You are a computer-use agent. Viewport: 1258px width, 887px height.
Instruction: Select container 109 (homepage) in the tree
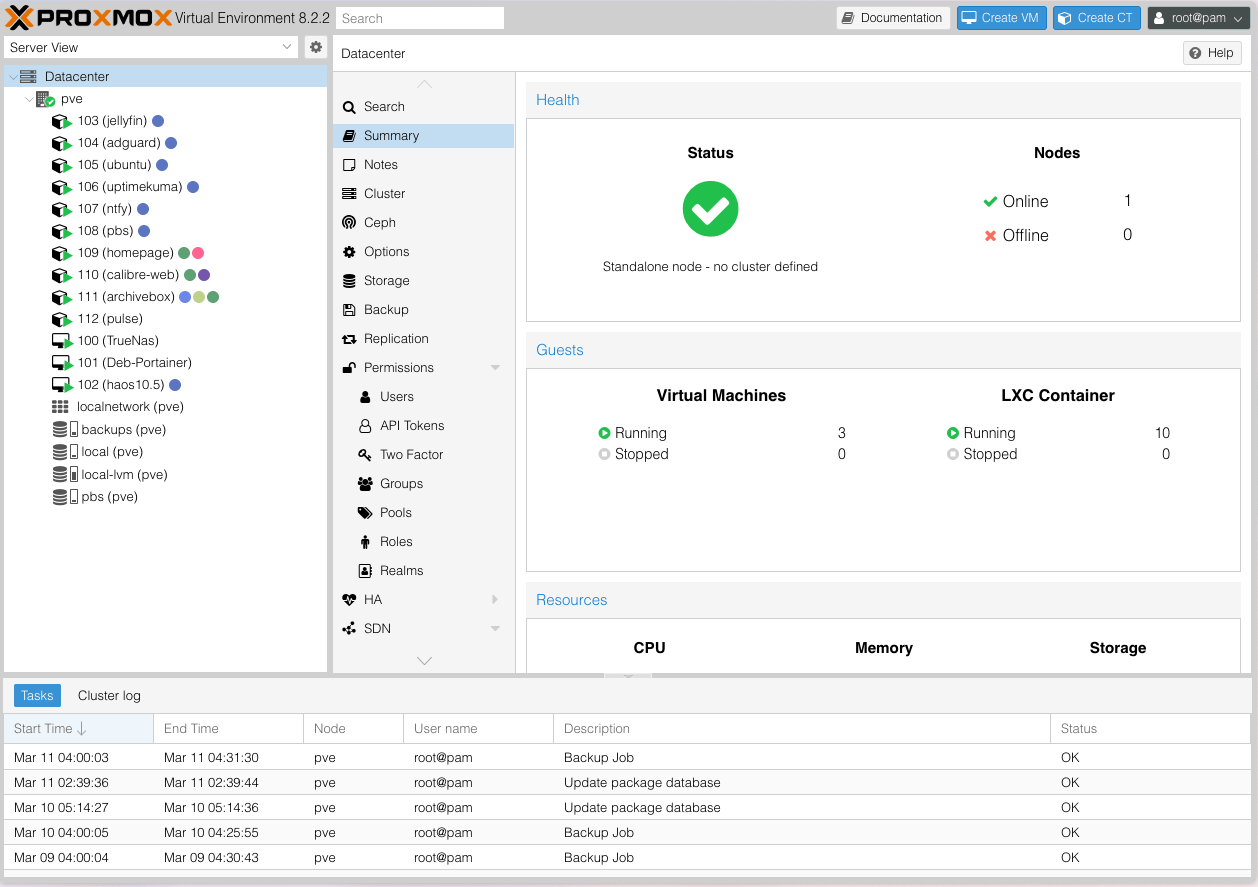pos(124,252)
